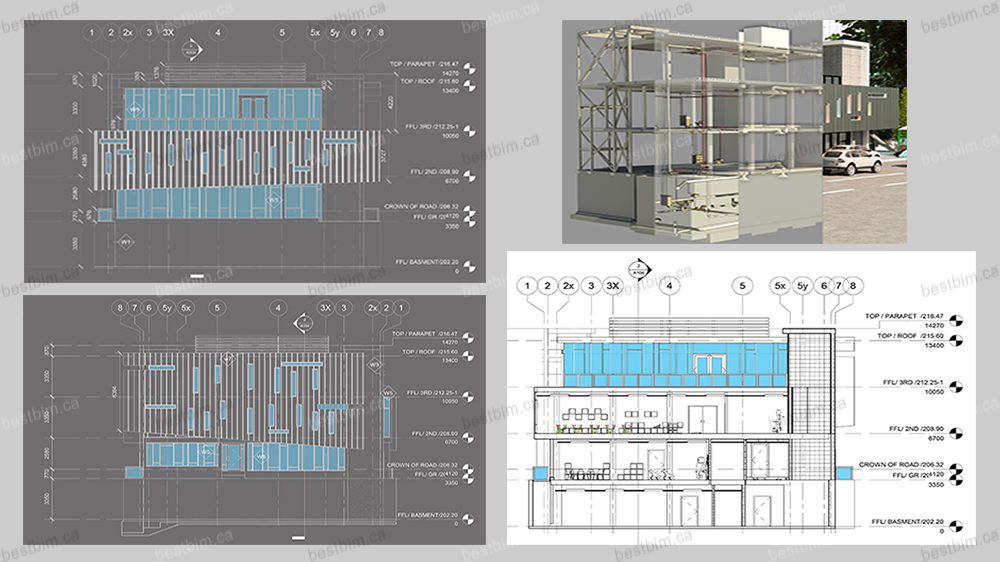Select grid bubble 8 in upper gray elevation
Screen dimensions: 1000x562
point(381,32)
